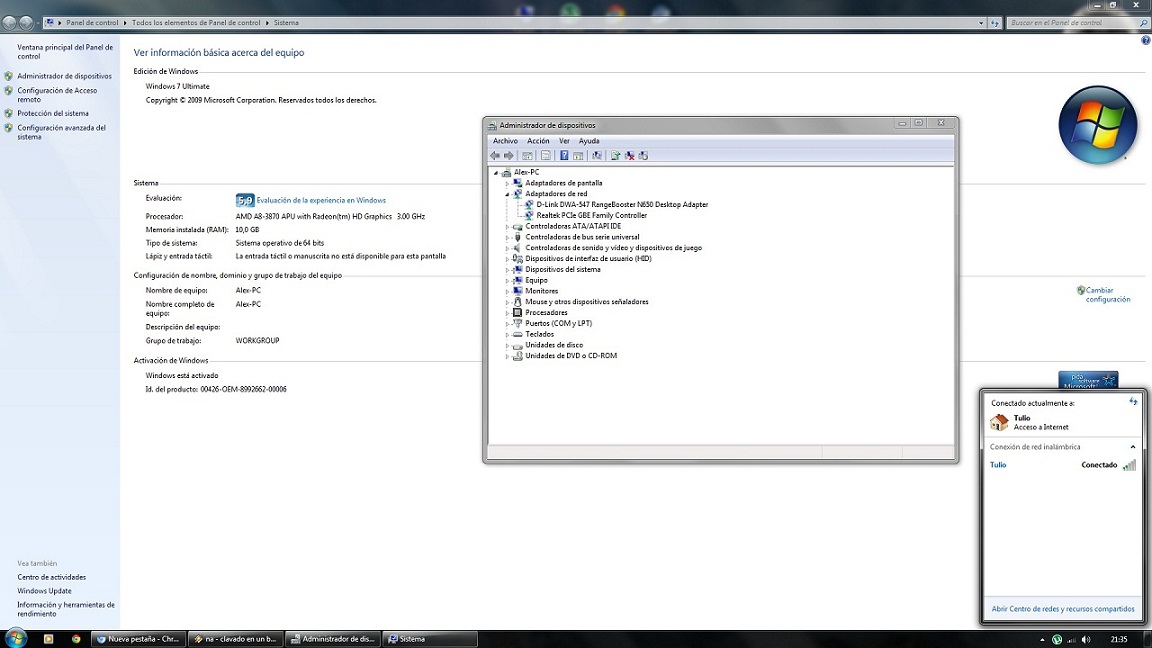Click the 5,9 experience index score badge

click(245, 200)
